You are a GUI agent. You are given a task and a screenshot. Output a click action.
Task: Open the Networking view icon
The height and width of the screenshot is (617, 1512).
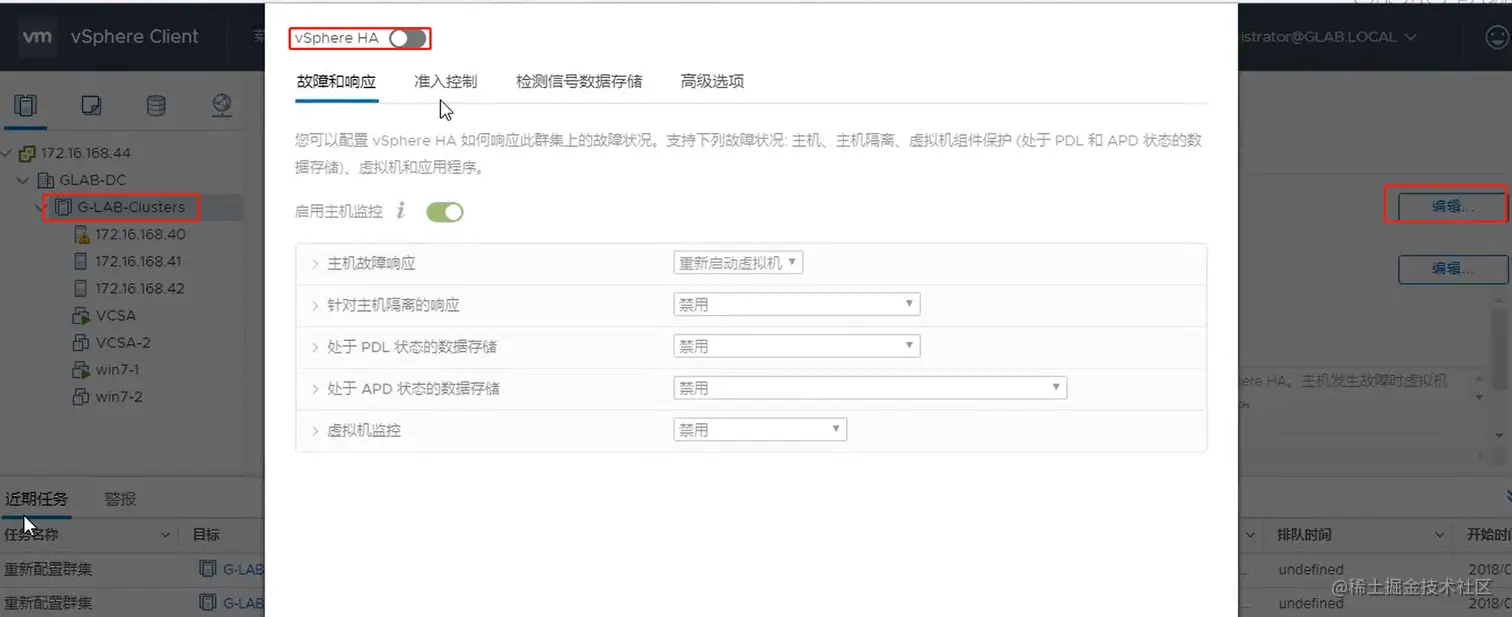click(x=222, y=105)
